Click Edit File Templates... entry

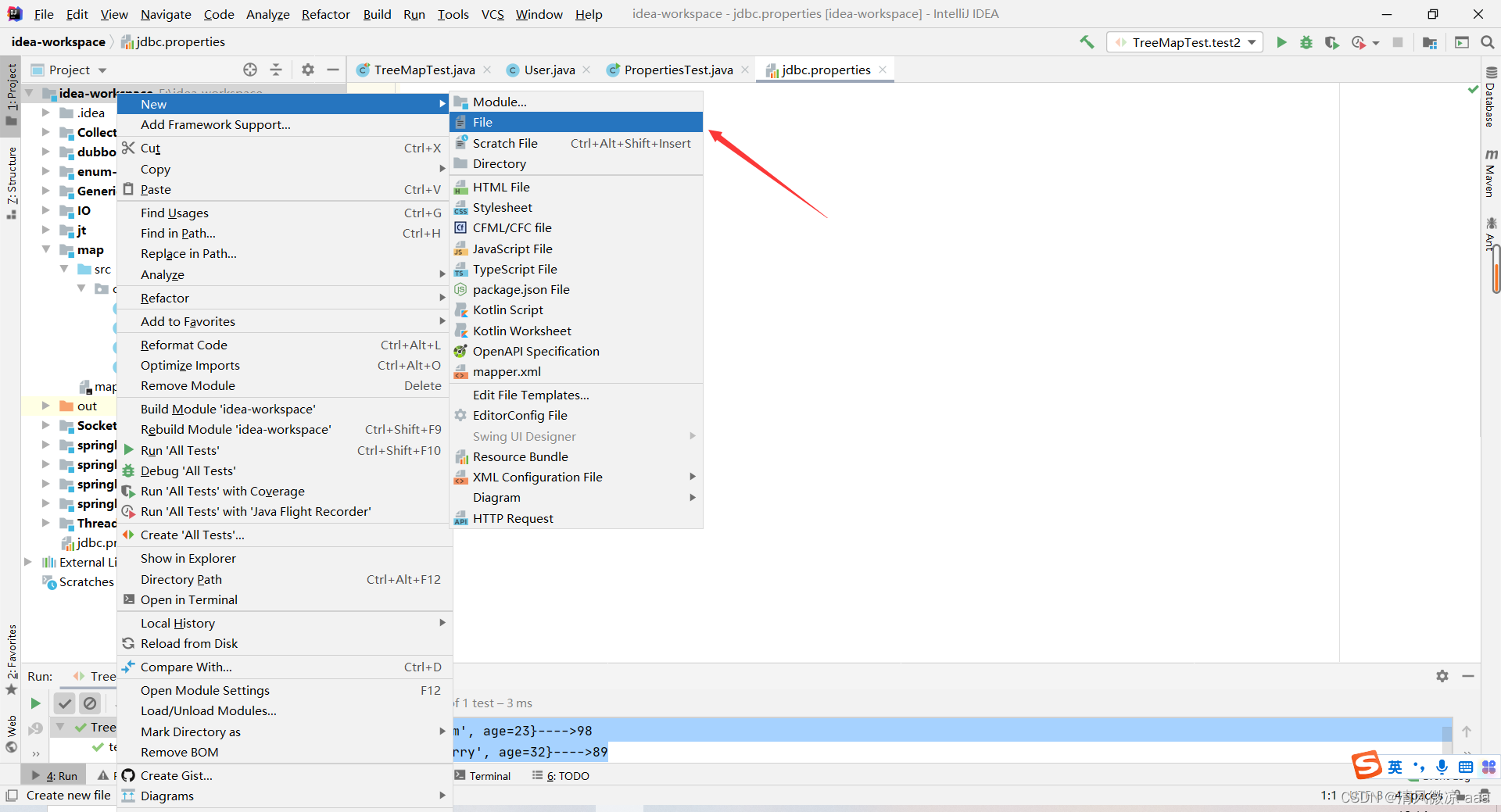(x=576, y=395)
